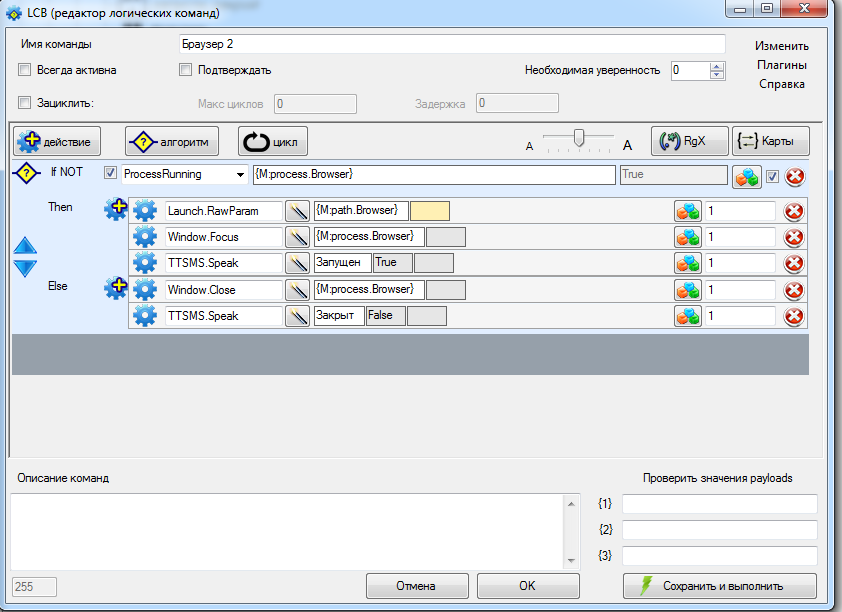Delete the If NOT condition row
Screen dimensions: 842x612
[x=794, y=176]
